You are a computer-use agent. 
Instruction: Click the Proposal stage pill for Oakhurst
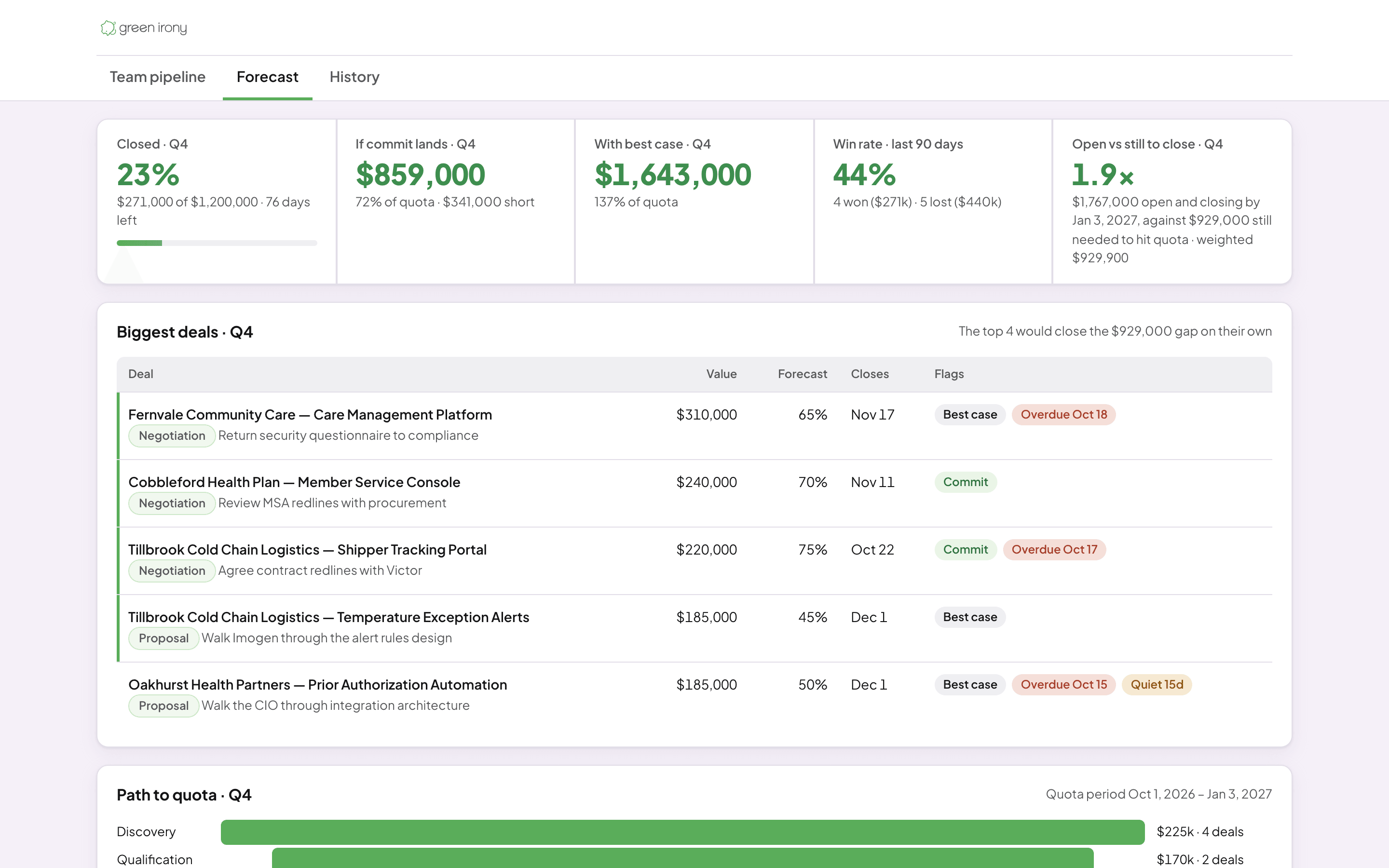163,705
